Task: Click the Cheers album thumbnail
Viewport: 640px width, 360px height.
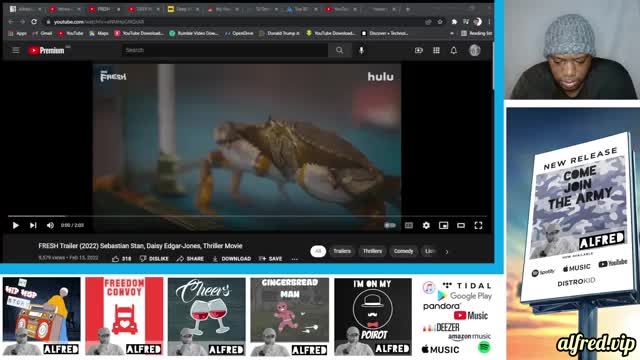Action: click(x=207, y=316)
